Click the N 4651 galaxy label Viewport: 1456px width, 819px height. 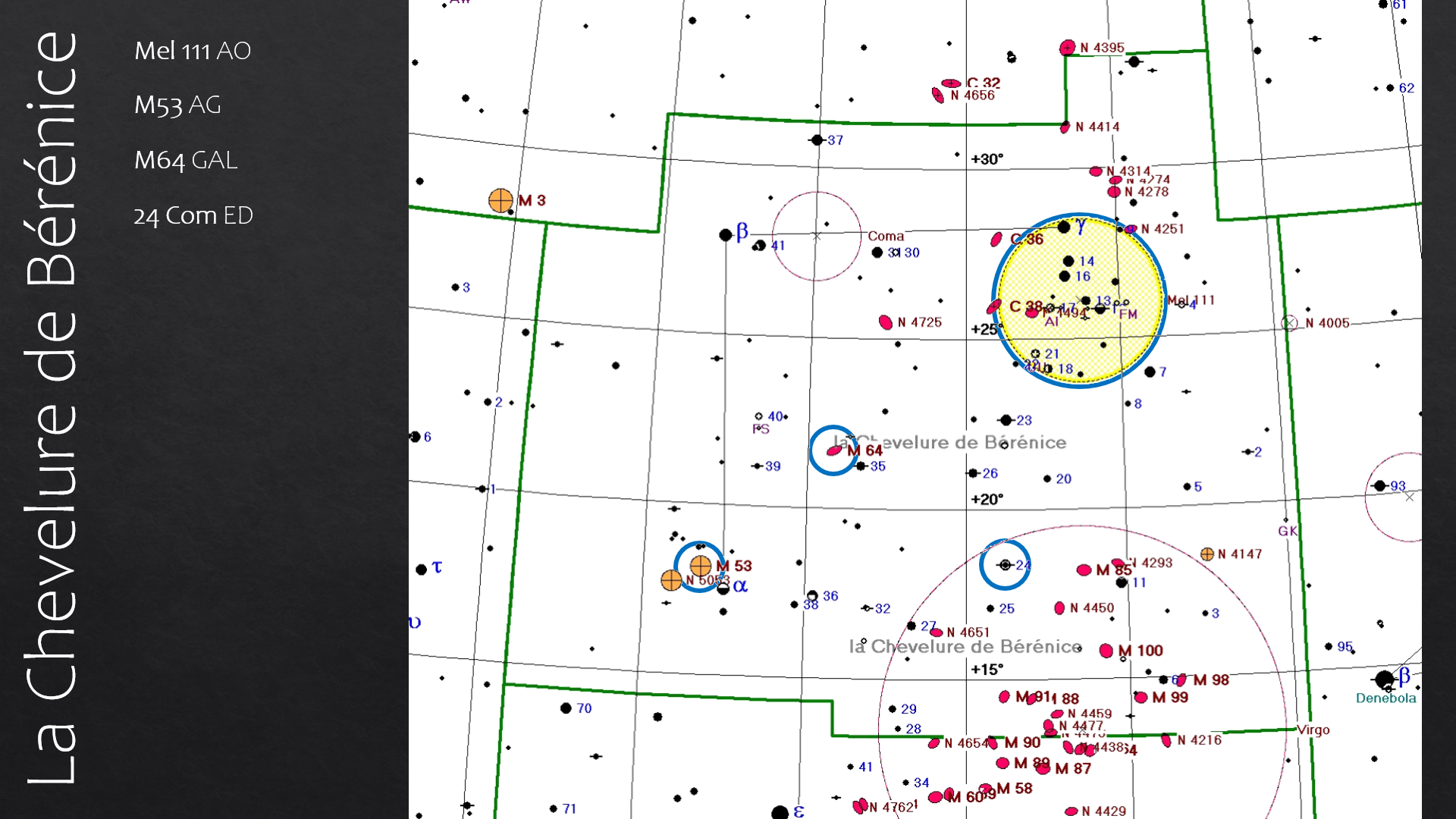click(x=968, y=632)
